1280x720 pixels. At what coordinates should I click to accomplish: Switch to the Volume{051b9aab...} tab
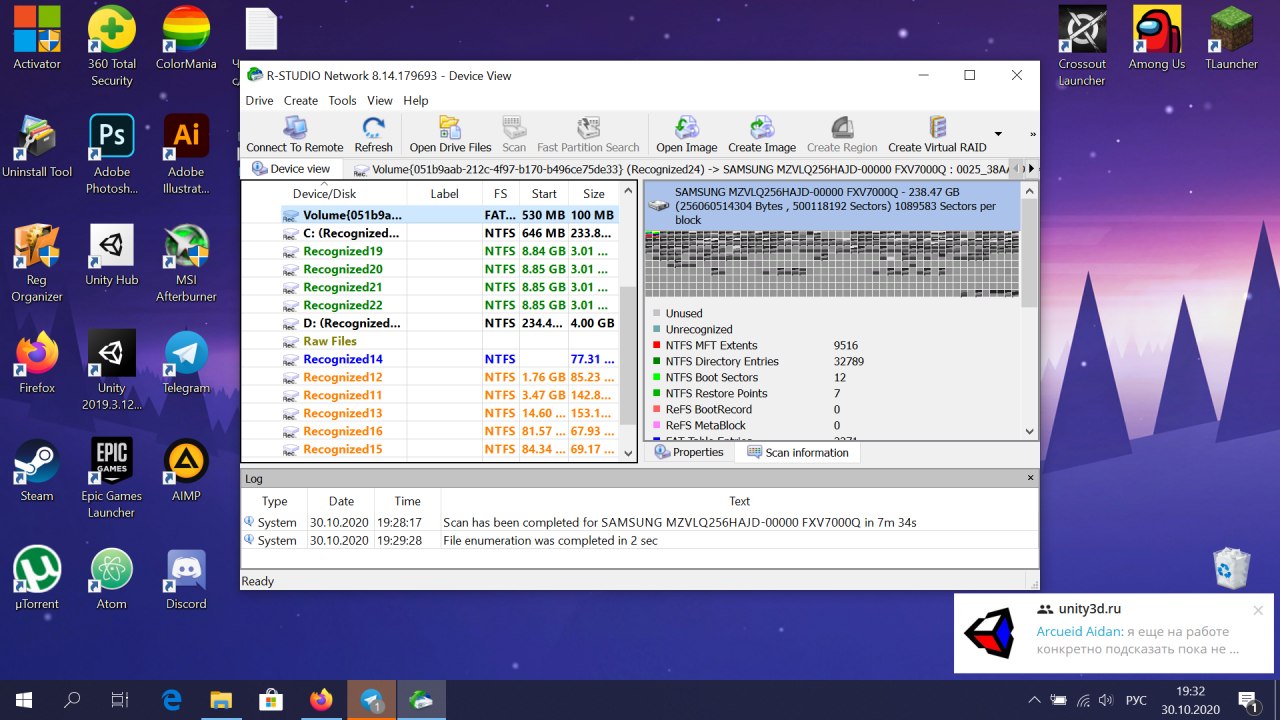tap(680, 170)
